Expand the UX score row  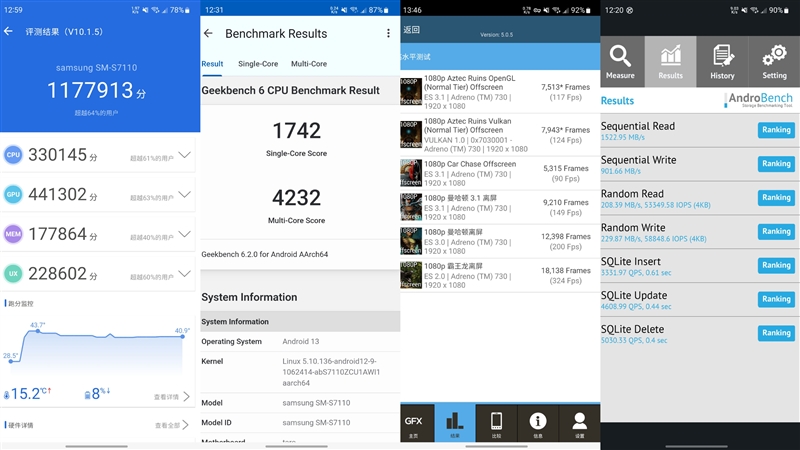(184, 273)
